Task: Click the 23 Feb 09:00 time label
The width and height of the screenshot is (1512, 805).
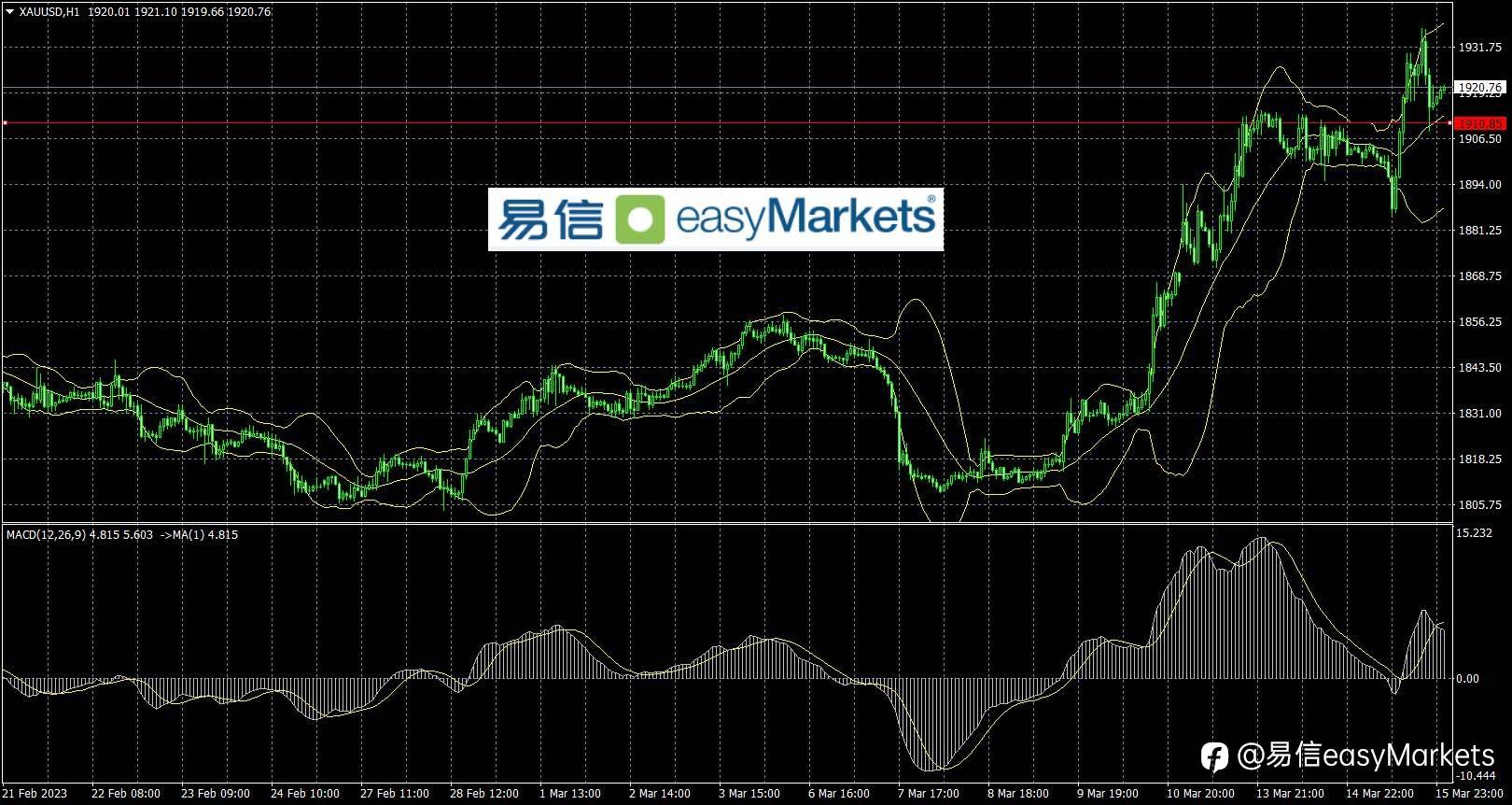Action: [216, 794]
